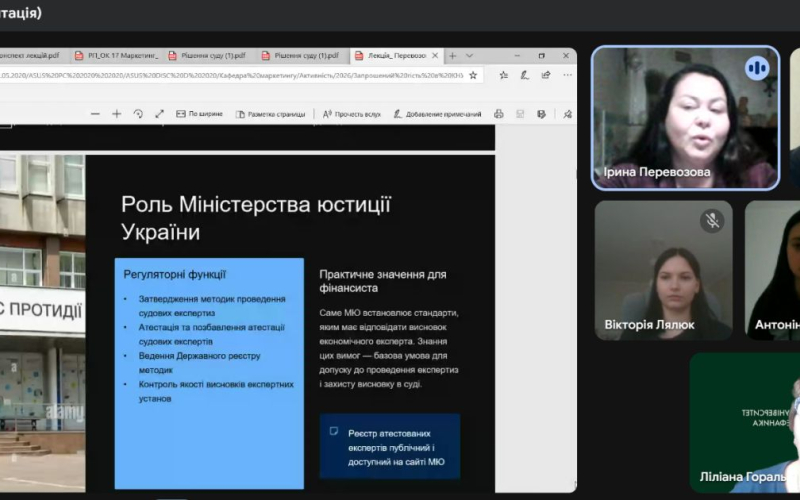Click heading 'Практичне значення для фінансиста'
The height and width of the screenshot is (500, 800).
tap(383, 281)
